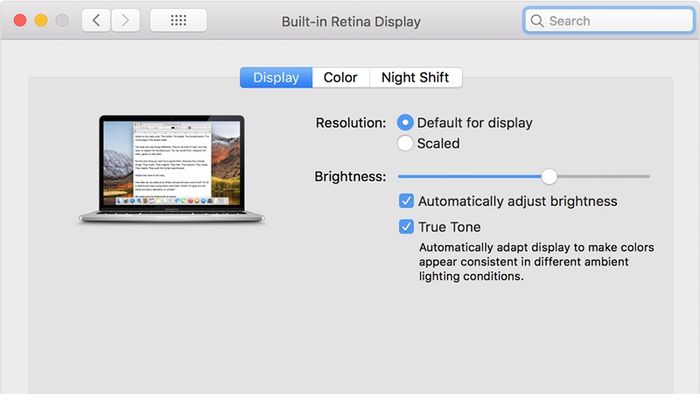Viewport: 700px width, 394px height.
Task: Minimize window with yellow button
Action: (x=41, y=21)
